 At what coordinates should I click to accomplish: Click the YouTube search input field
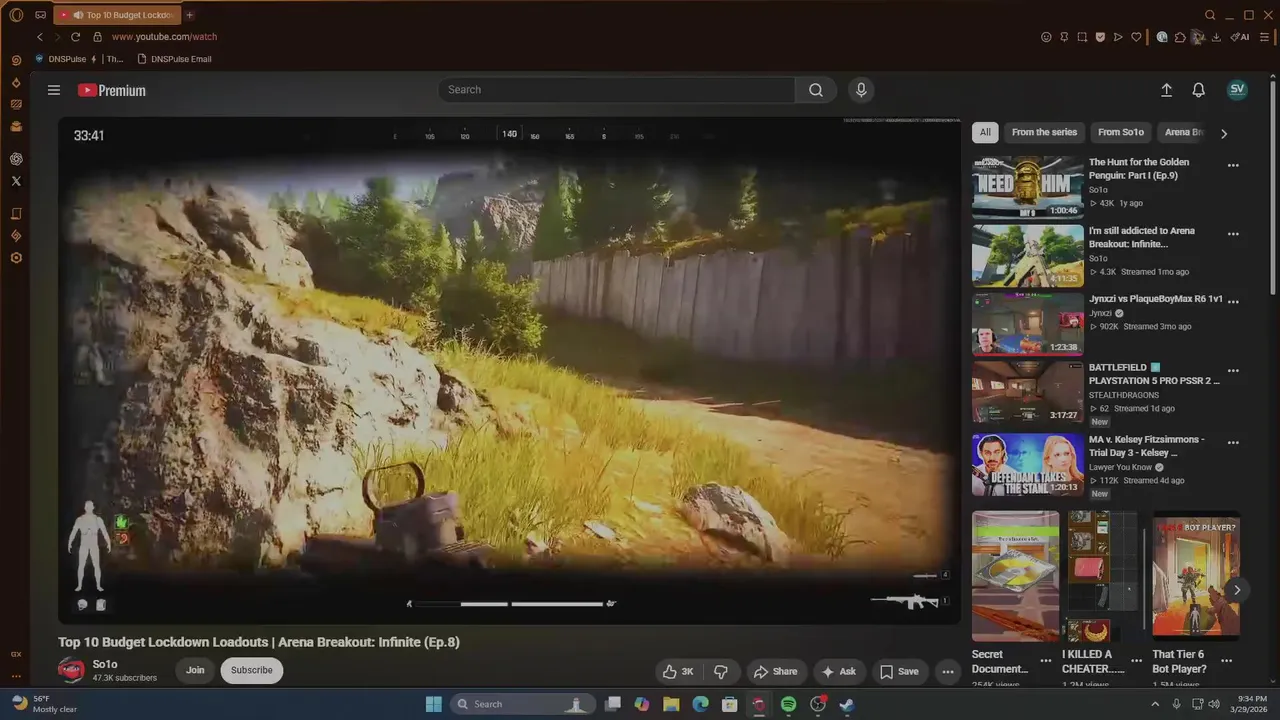coord(617,90)
